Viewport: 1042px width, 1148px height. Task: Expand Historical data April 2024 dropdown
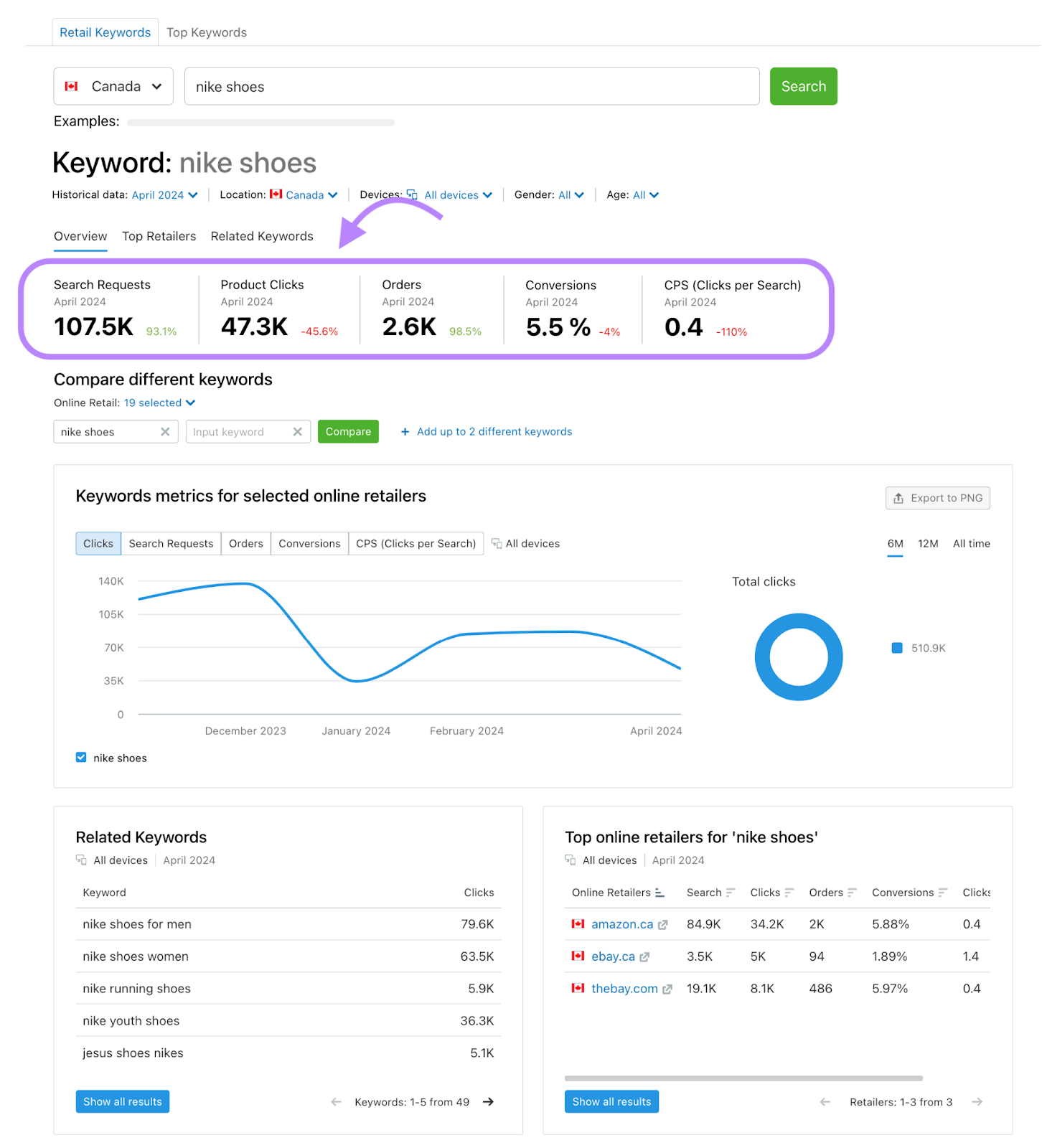(164, 195)
